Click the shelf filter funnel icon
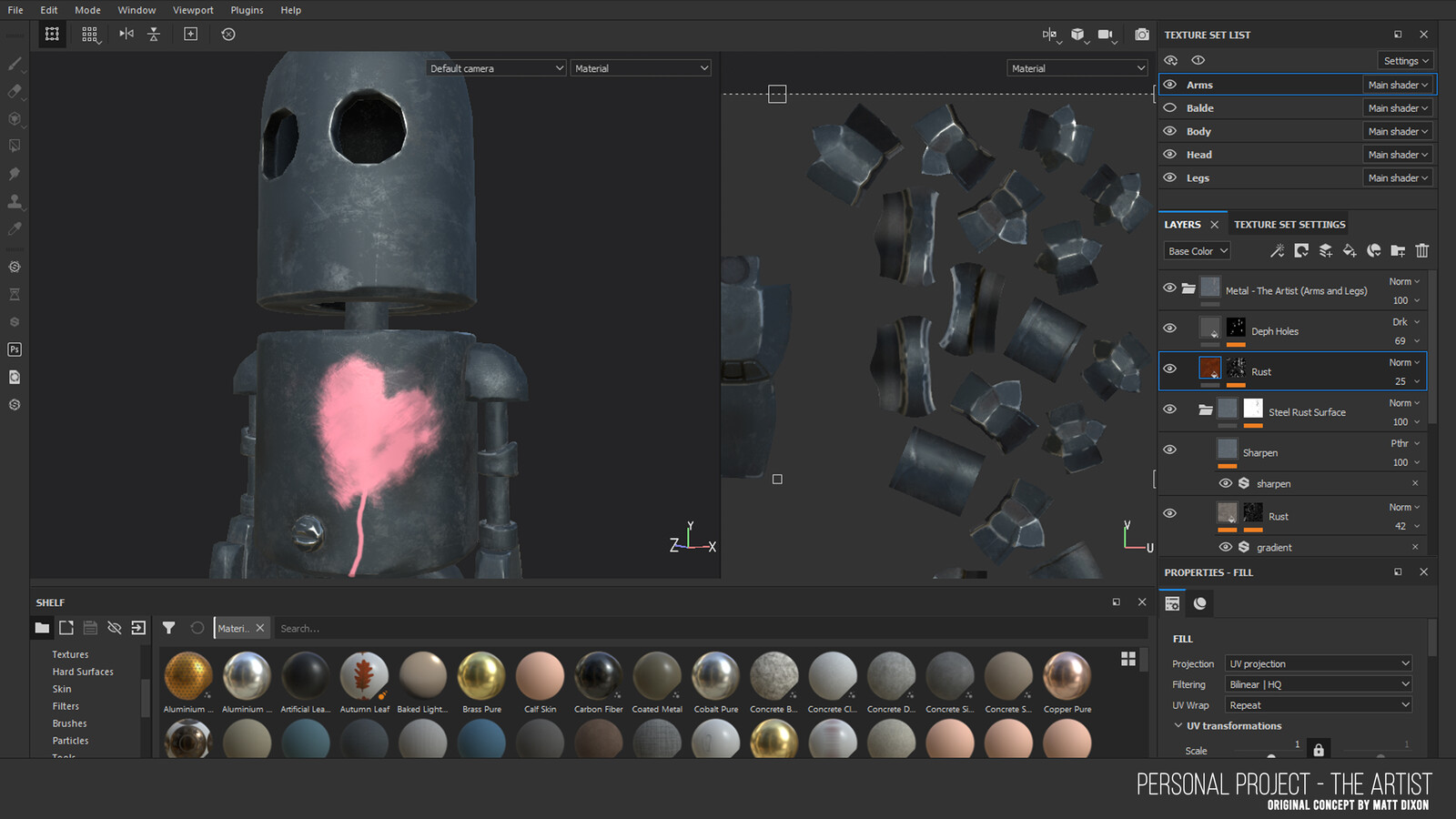The width and height of the screenshot is (1456, 819). coord(168,628)
